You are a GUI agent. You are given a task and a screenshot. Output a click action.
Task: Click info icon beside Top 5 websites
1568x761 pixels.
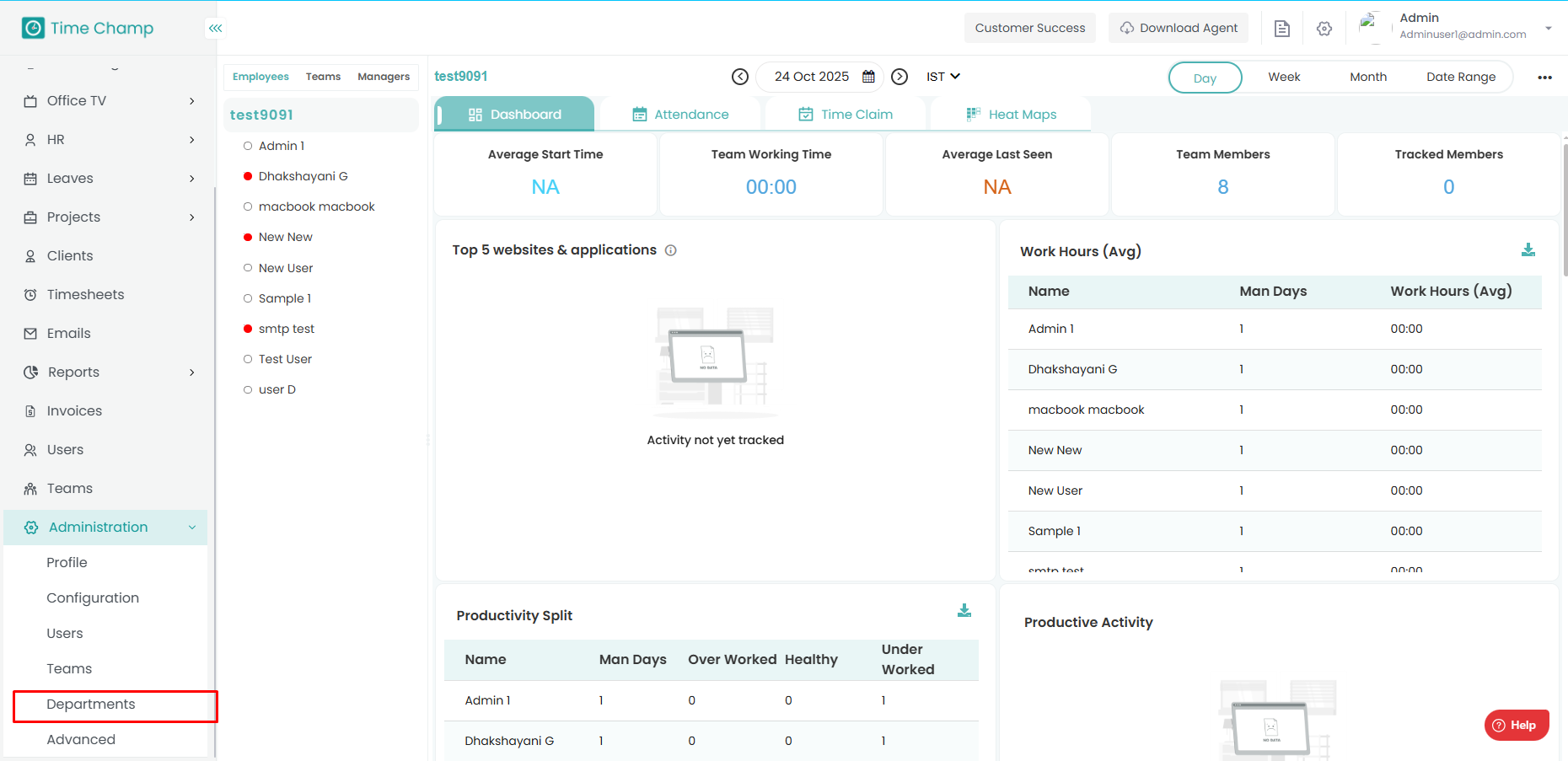(671, 250)
